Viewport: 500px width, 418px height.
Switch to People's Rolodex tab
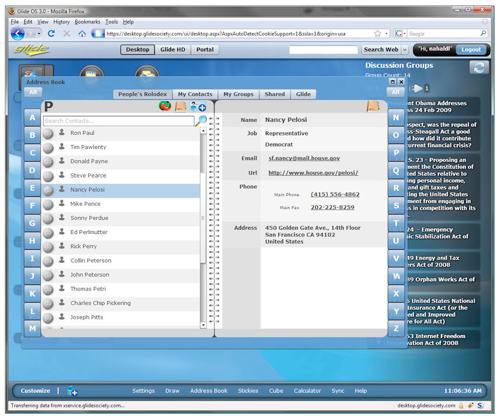[x=143, y=94]
